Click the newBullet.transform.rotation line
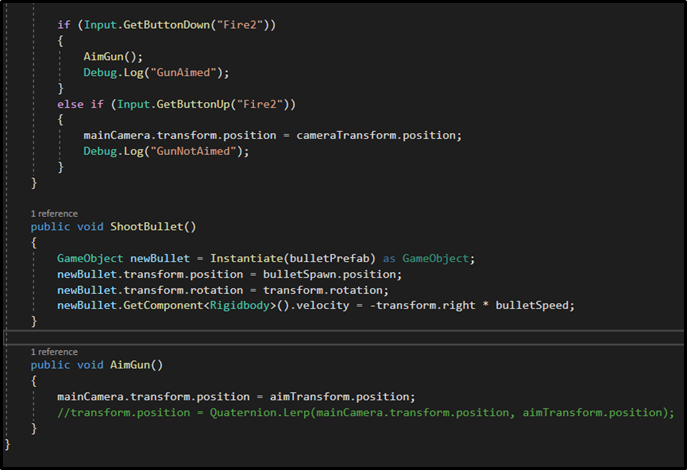 click(x=223, y=290)
